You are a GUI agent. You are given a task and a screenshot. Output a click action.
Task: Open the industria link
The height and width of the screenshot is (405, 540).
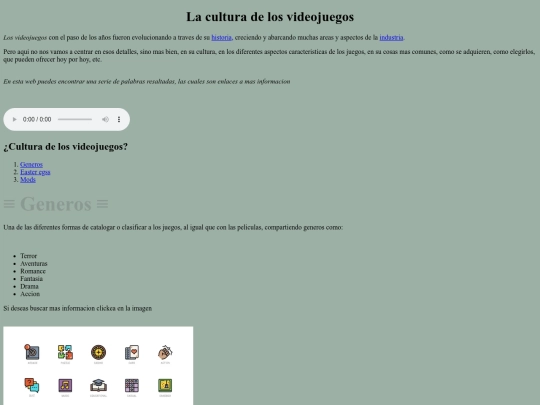[x=391, y=37]
